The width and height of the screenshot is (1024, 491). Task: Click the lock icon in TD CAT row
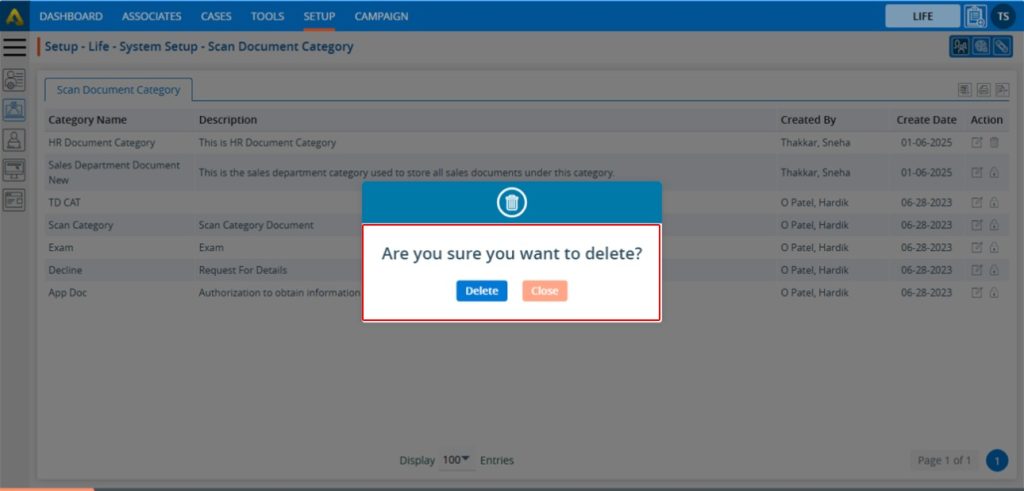[994, 202]
